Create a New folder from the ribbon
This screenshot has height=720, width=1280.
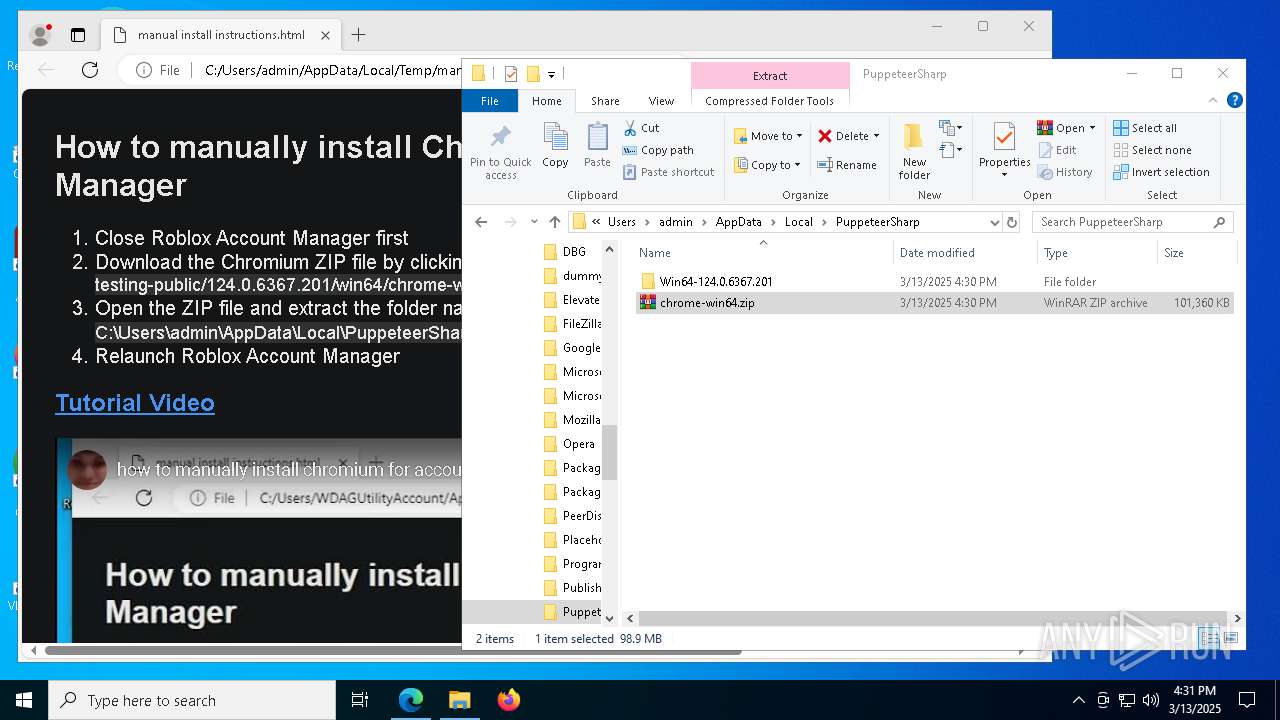(x=914, y=151)
